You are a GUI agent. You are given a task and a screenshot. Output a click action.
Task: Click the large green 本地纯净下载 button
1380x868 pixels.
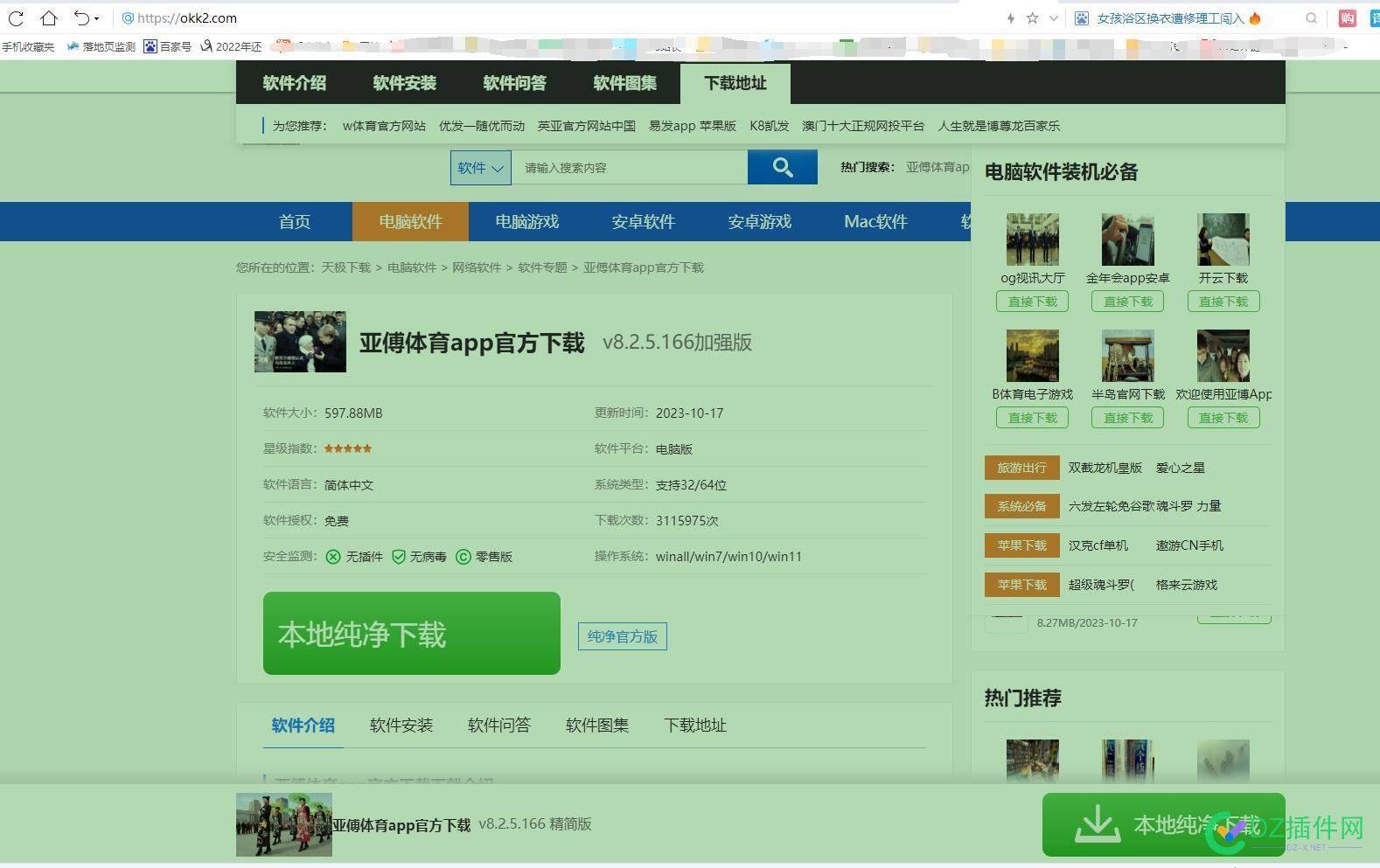(412, 633)
